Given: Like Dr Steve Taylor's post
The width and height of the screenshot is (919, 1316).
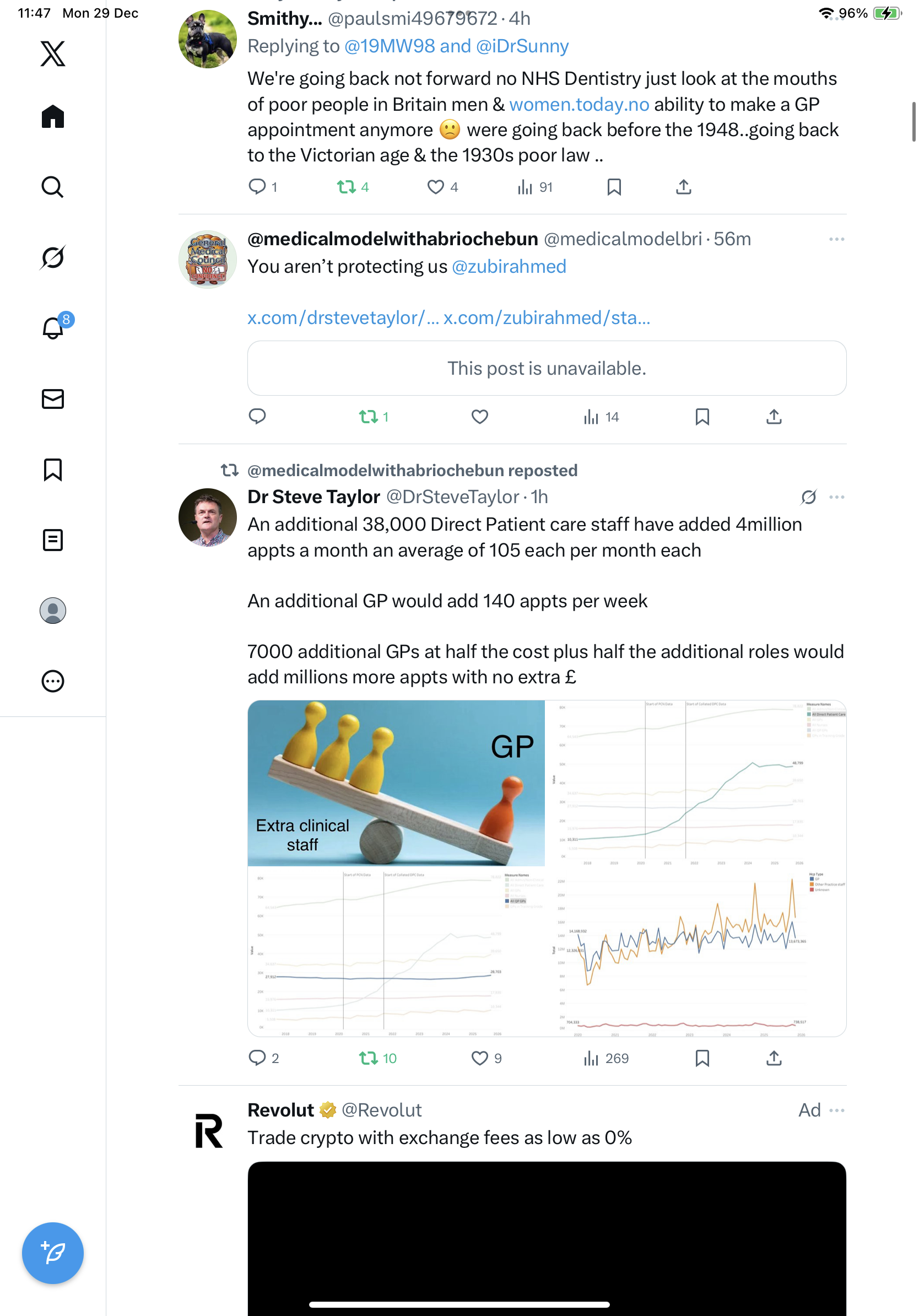Looking at the screenshot, I should coord(479,1058).
